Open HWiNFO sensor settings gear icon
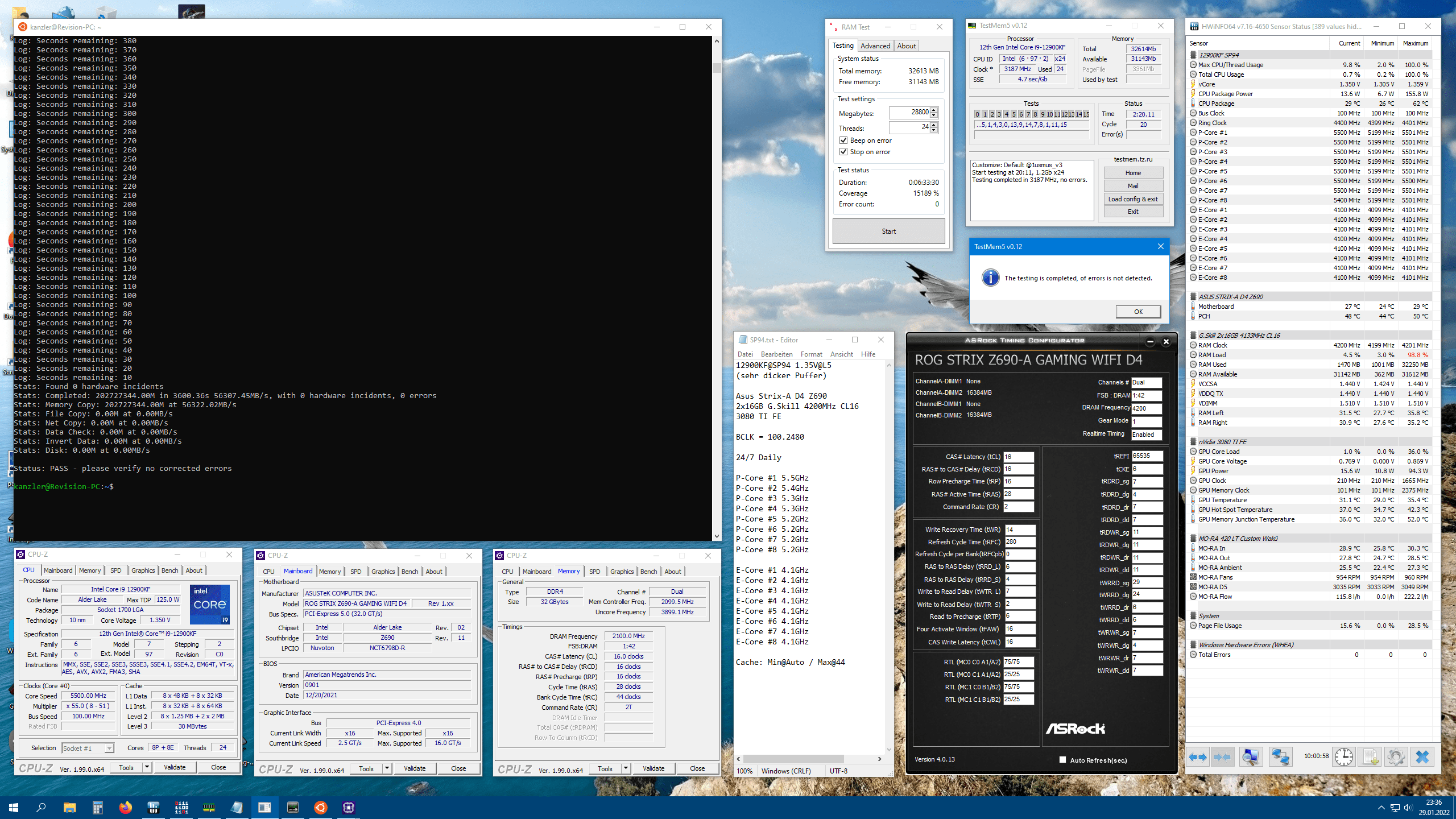The height and width of the screenshot is (819, 1456). click(1396, 757)
